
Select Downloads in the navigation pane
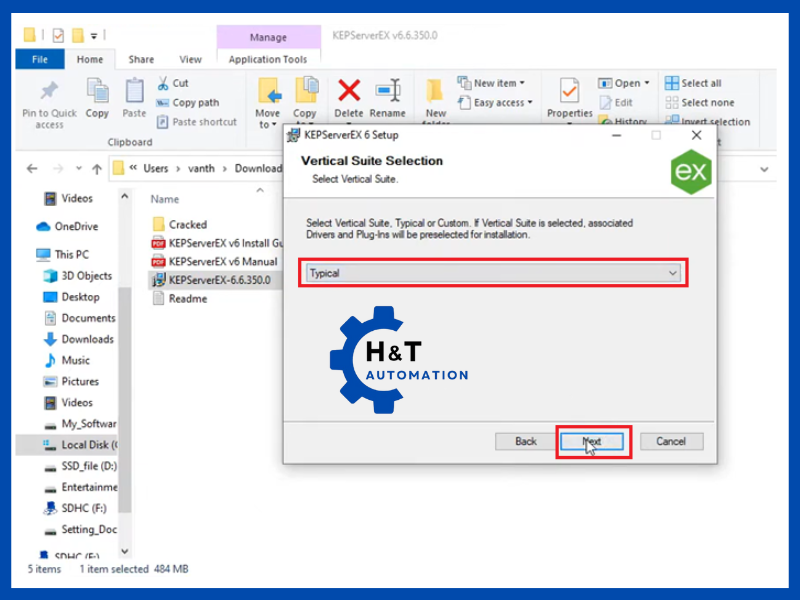point(88,339)
